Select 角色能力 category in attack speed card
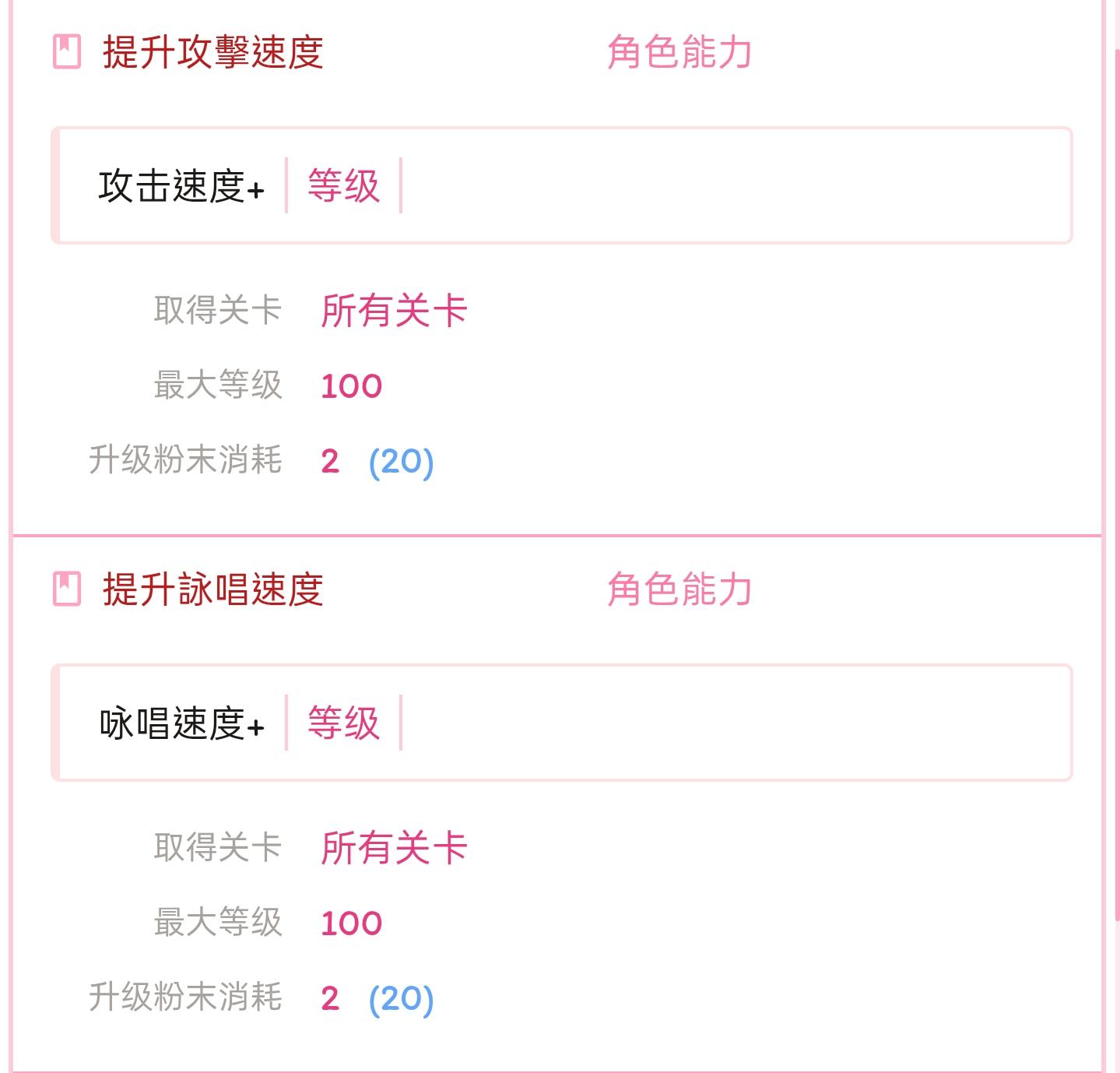Screen dimensions: 1120x1073 tap(679, 52)
